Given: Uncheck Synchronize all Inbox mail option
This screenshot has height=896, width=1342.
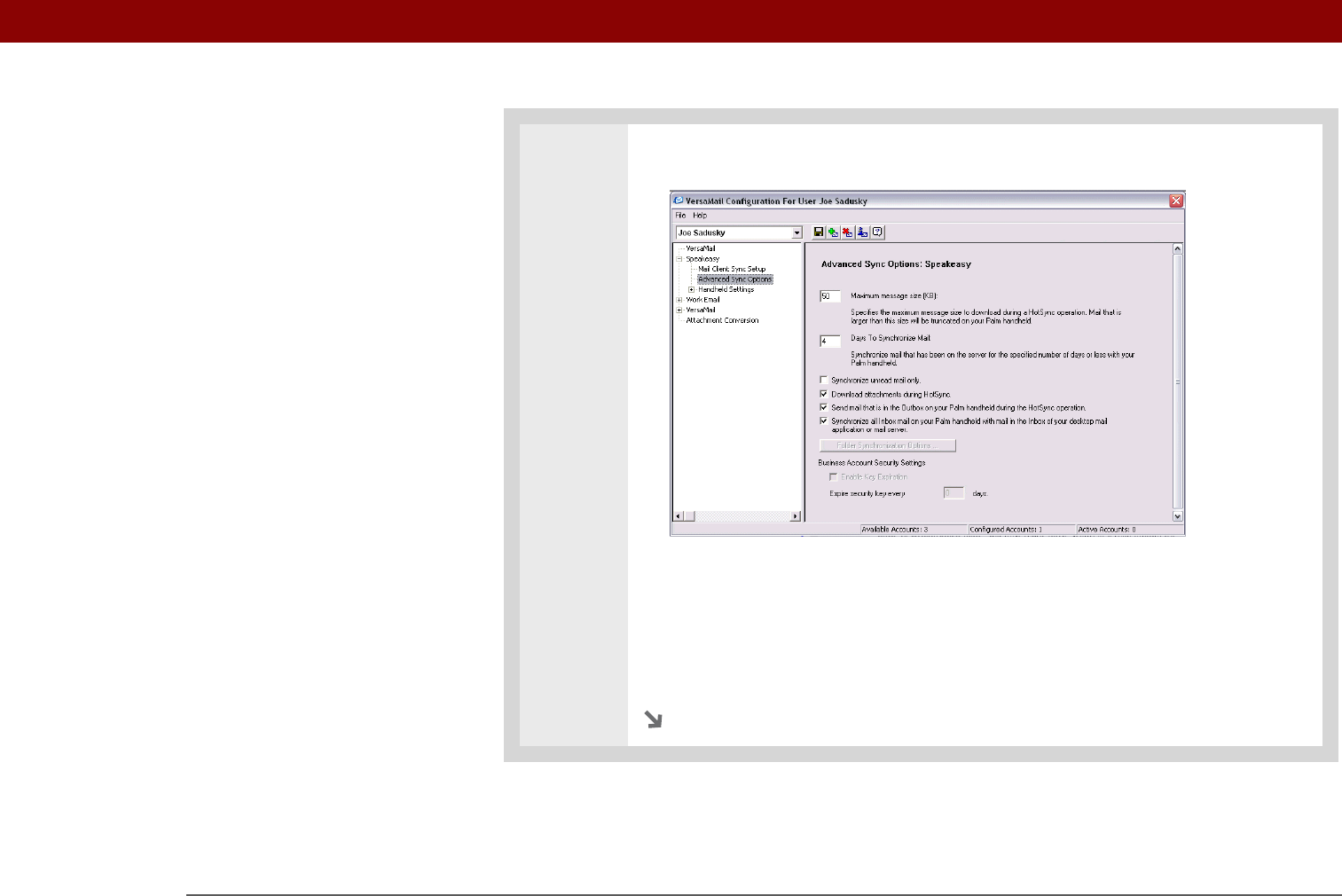Looking at the screenshot, I should 824,421.
